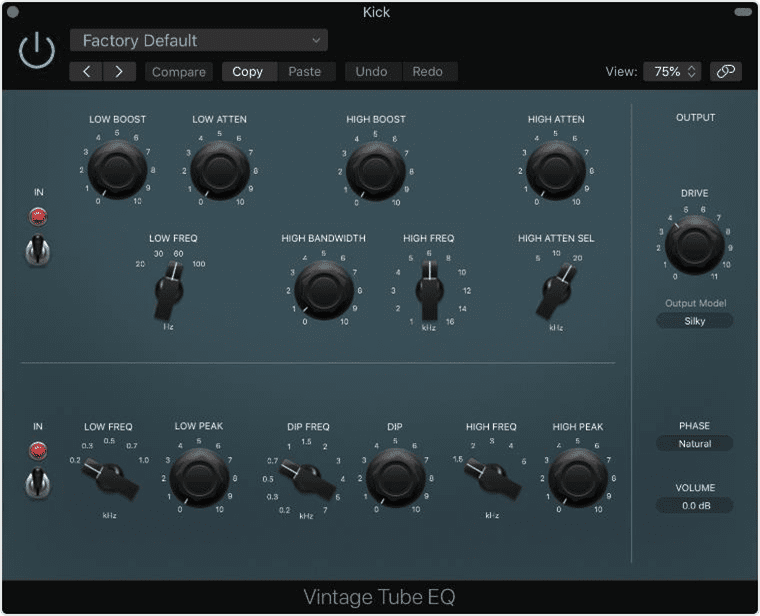Click the High Peak knob
Viewport: 760px width, 616px height.
pos(578,478)
